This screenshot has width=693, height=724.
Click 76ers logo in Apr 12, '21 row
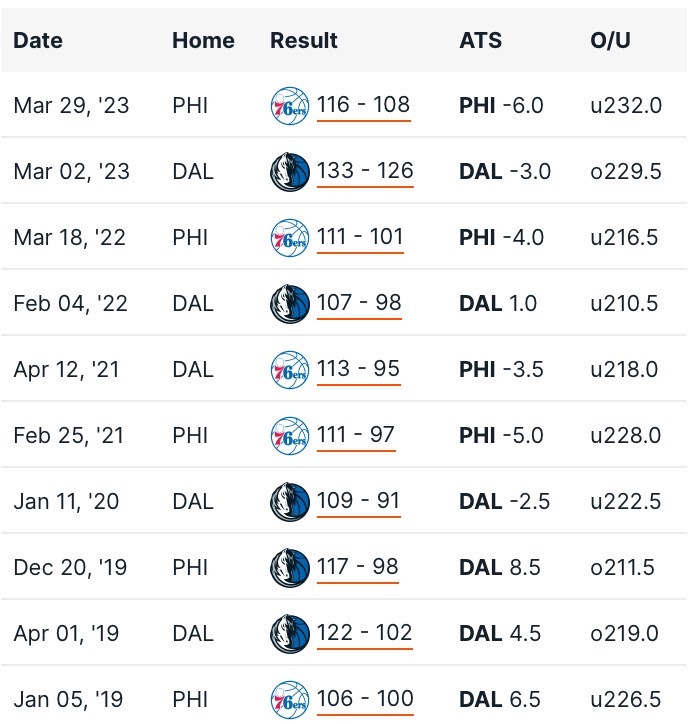point(289,370)
